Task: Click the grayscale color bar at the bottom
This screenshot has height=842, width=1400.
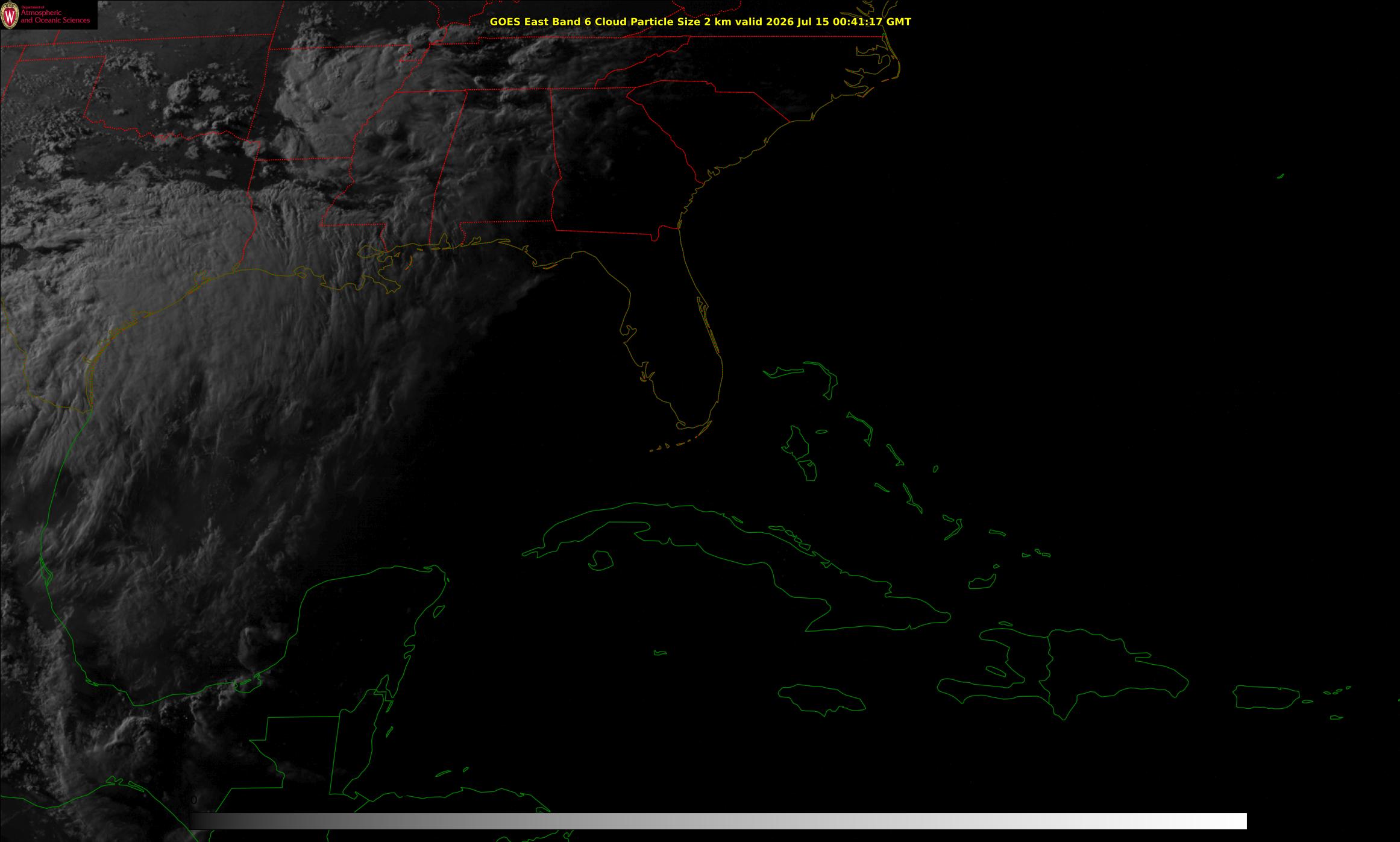Action: 718,821
